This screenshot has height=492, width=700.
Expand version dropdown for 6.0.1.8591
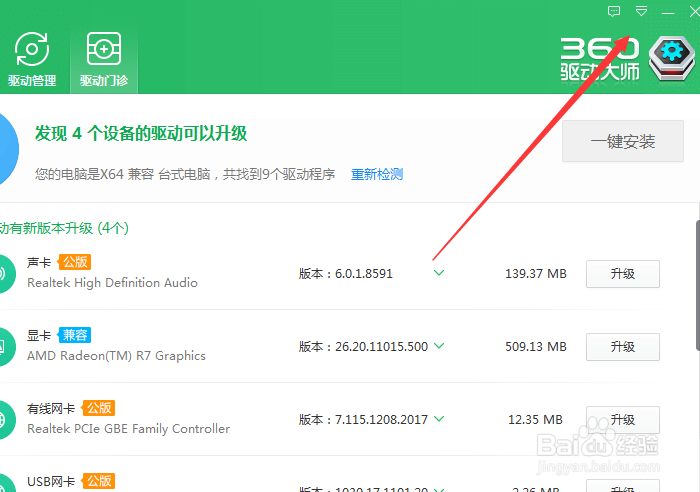pyautogui.click(x=439, y=273)
